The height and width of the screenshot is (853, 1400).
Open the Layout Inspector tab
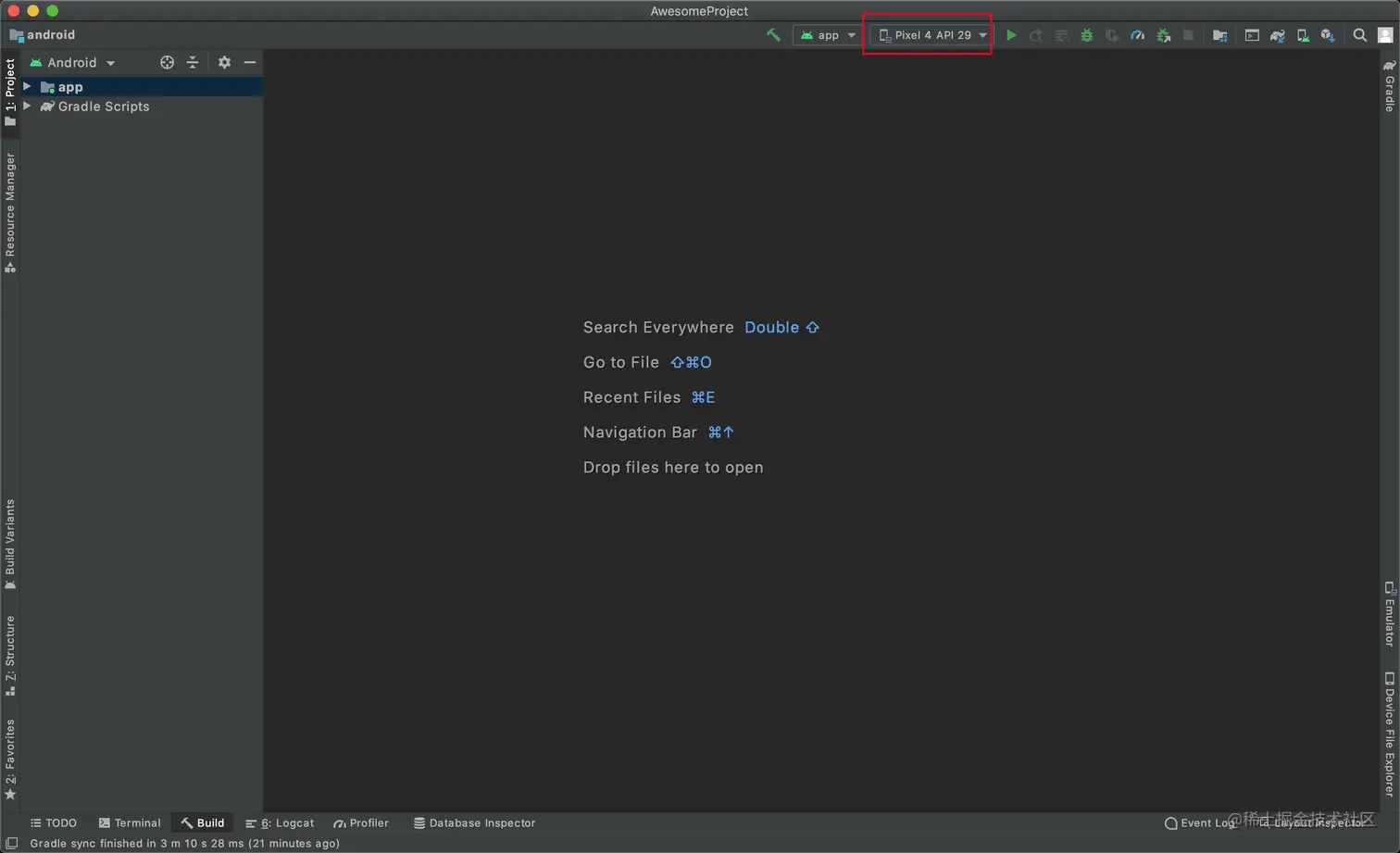coord(1312,822)
